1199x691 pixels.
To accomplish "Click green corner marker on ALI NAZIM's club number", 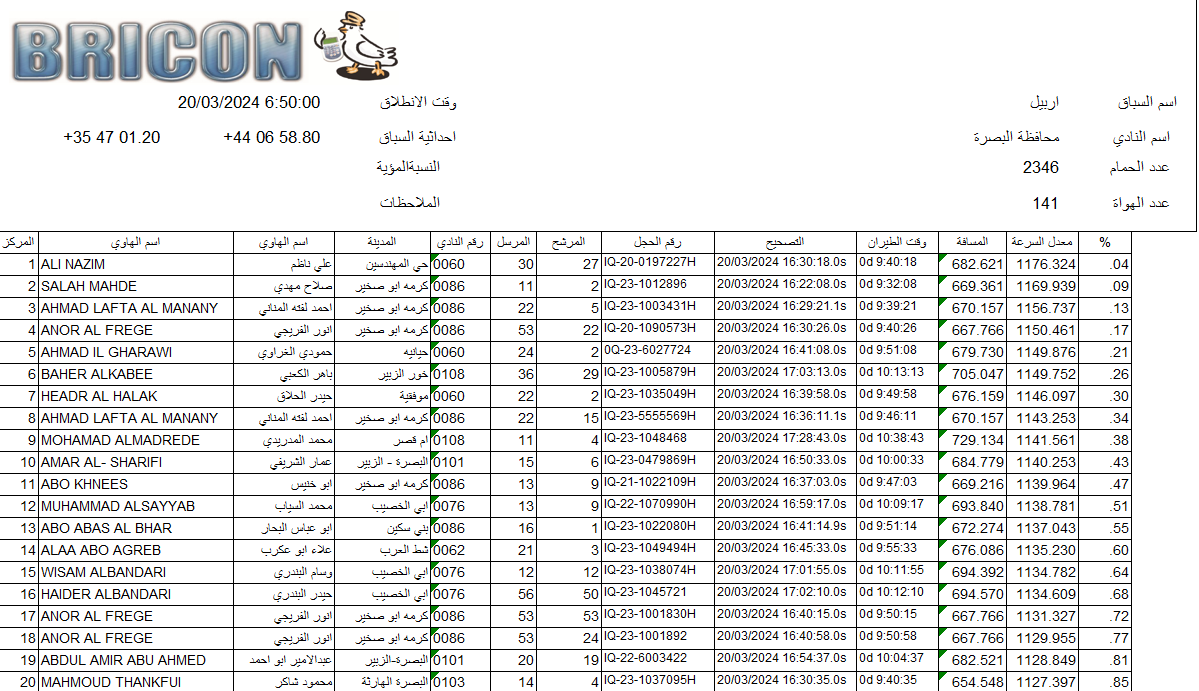I will click(x=436, y=257).
